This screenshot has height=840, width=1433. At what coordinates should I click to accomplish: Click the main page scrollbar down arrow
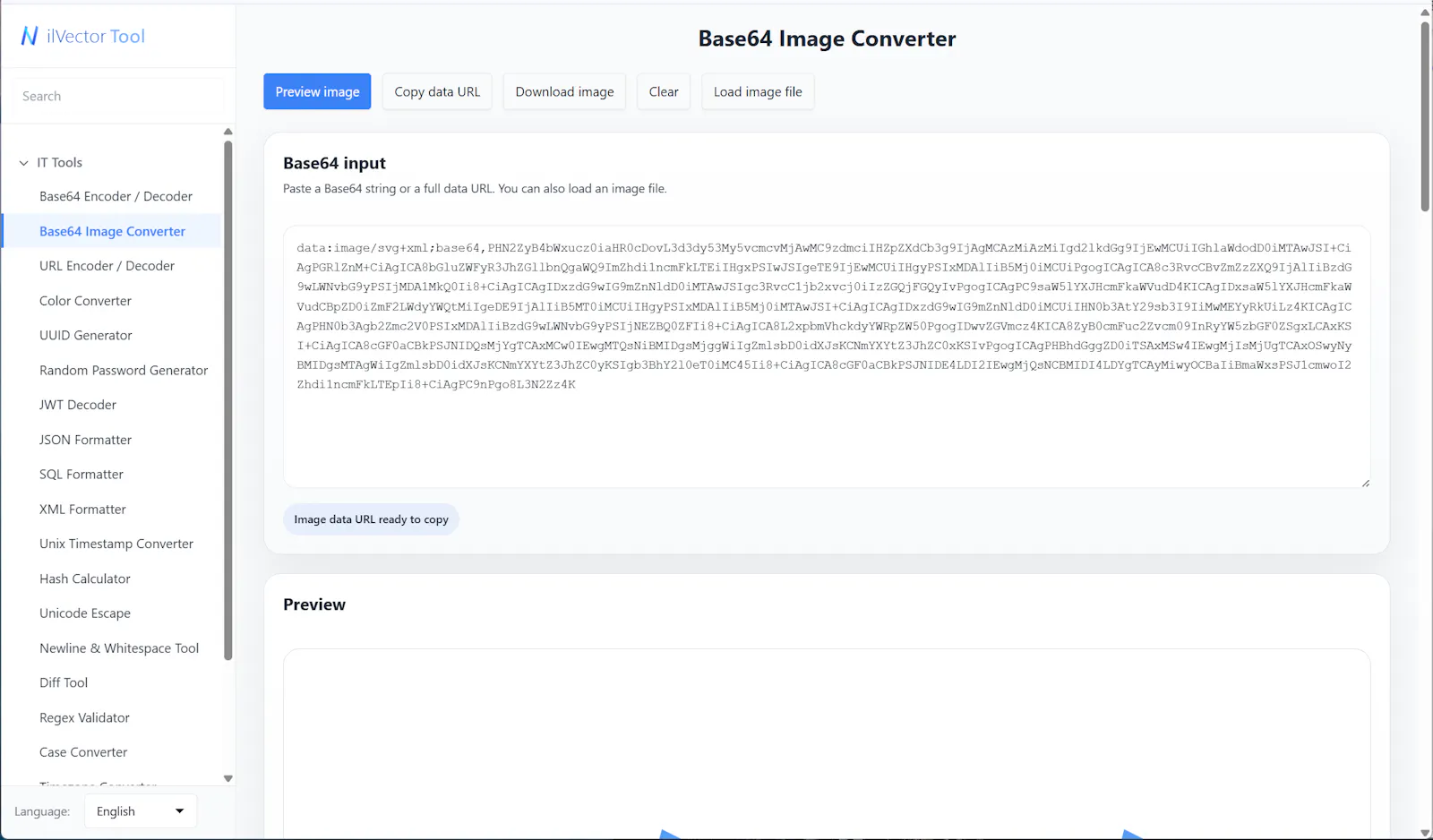coord(1425,834)
